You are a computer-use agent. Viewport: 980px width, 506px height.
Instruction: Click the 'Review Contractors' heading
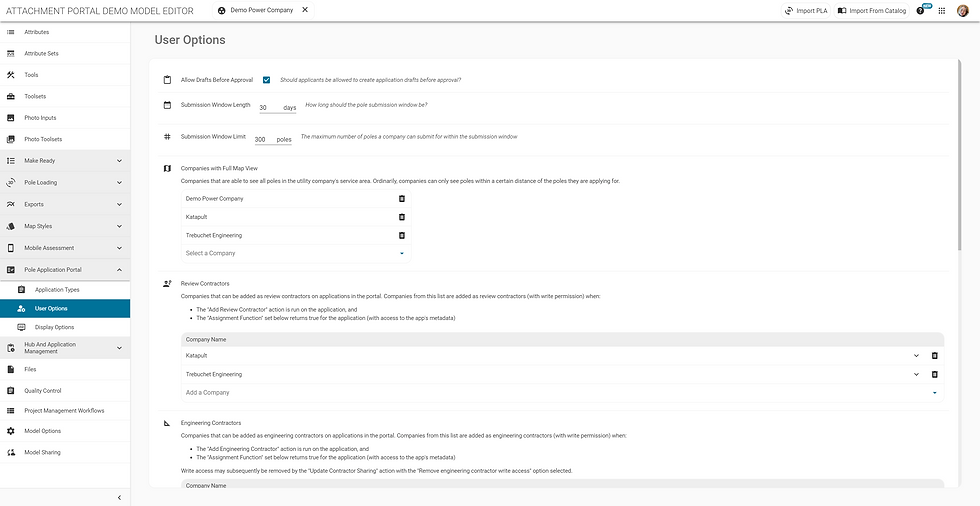pyautogui.click(x=205, y=284)
